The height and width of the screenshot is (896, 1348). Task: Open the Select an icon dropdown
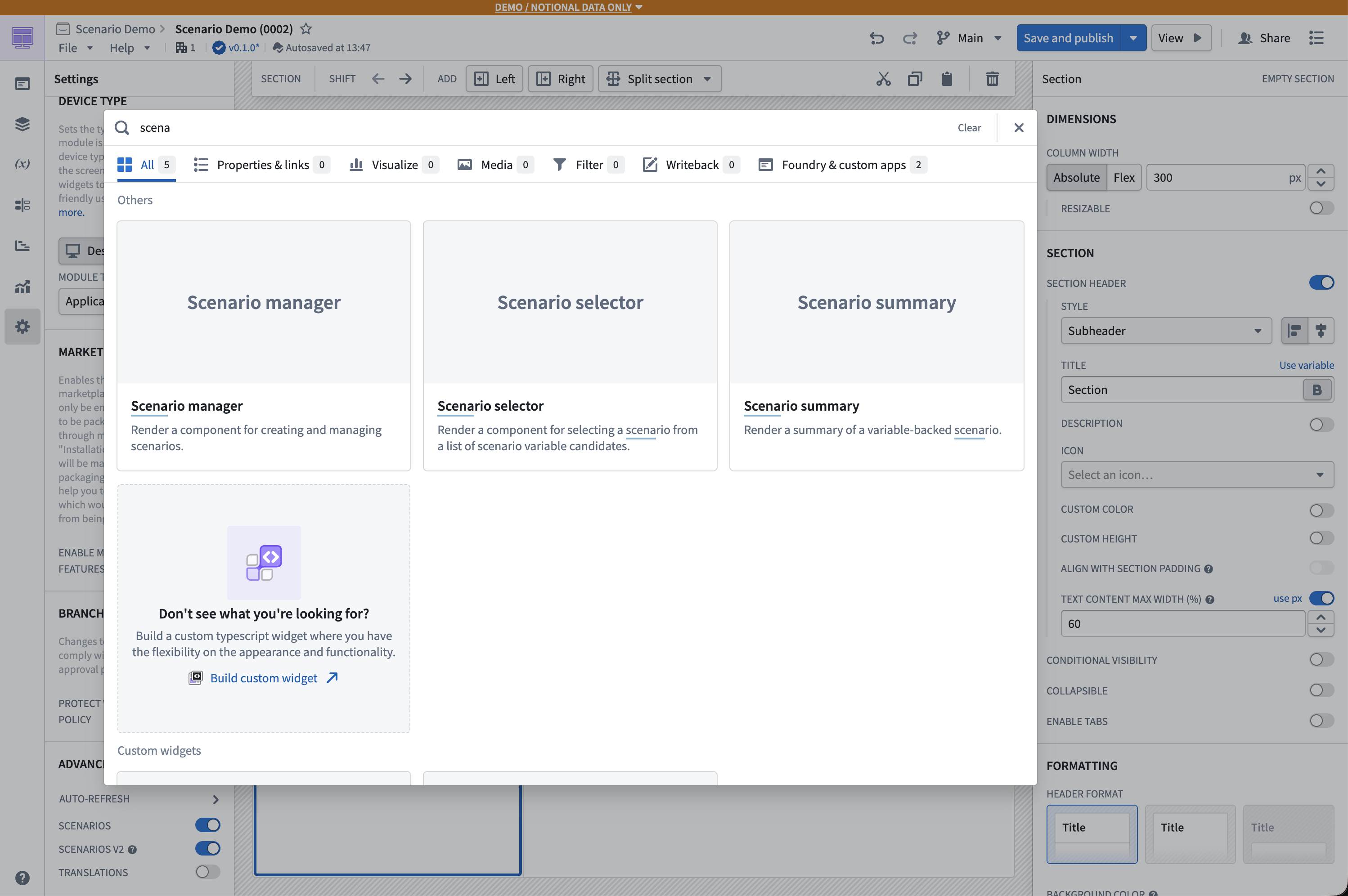pos(1197,475)
